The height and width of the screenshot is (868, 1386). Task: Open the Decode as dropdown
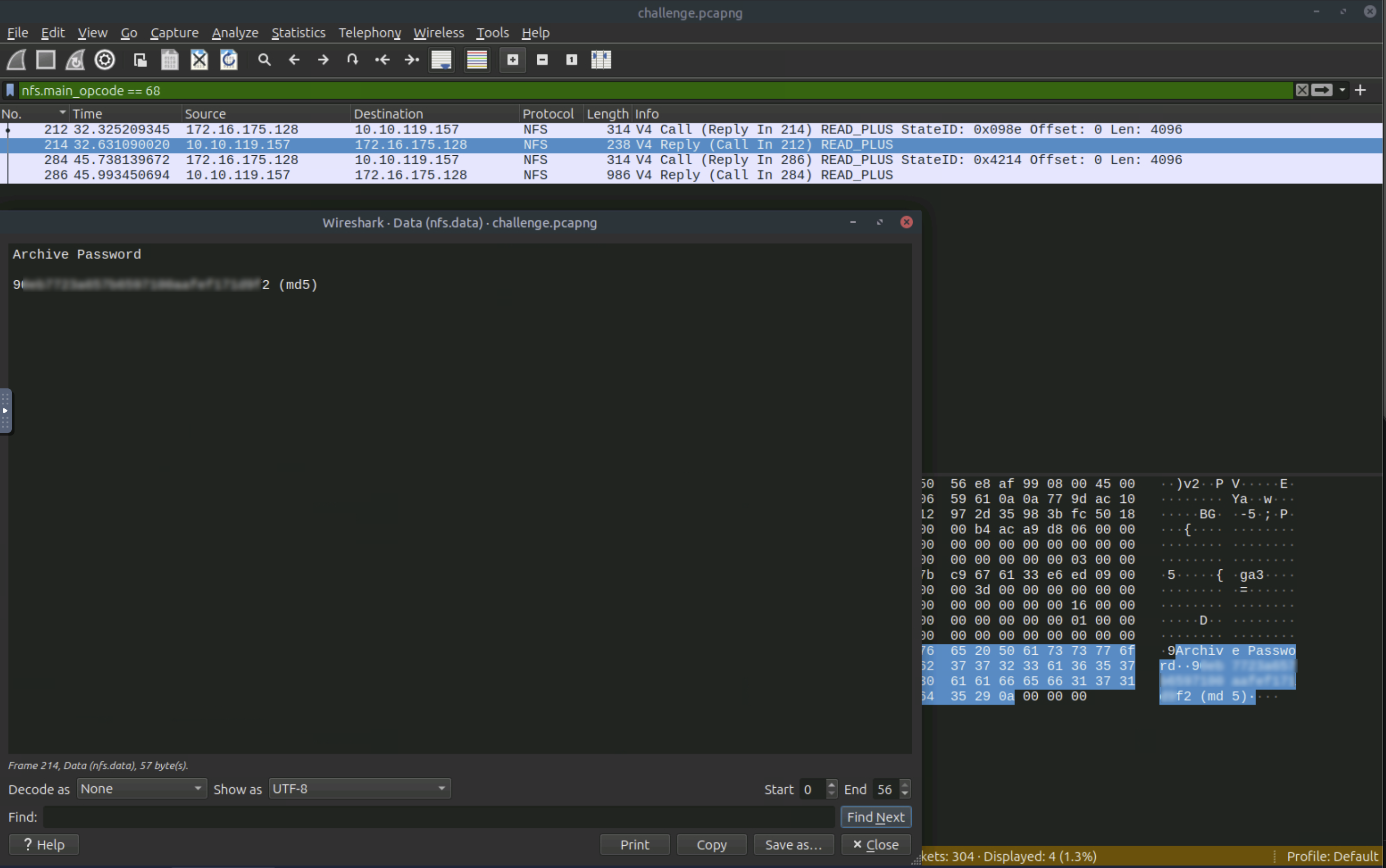pos(142,789)
